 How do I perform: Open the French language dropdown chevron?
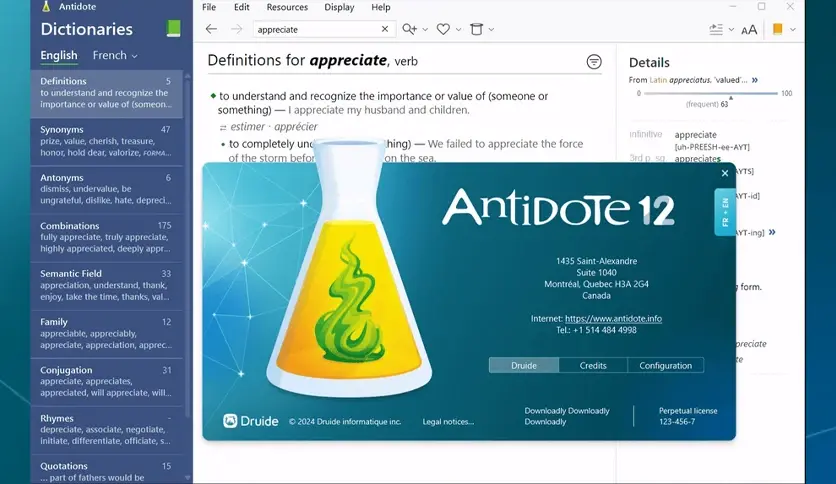134,56
